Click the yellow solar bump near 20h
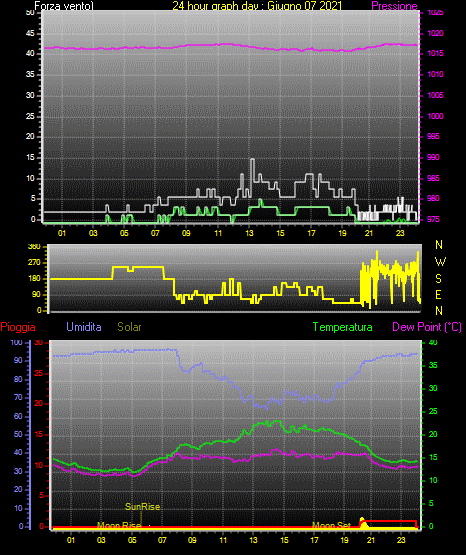This screenshot has height=555, width=466. pos(363,522)
